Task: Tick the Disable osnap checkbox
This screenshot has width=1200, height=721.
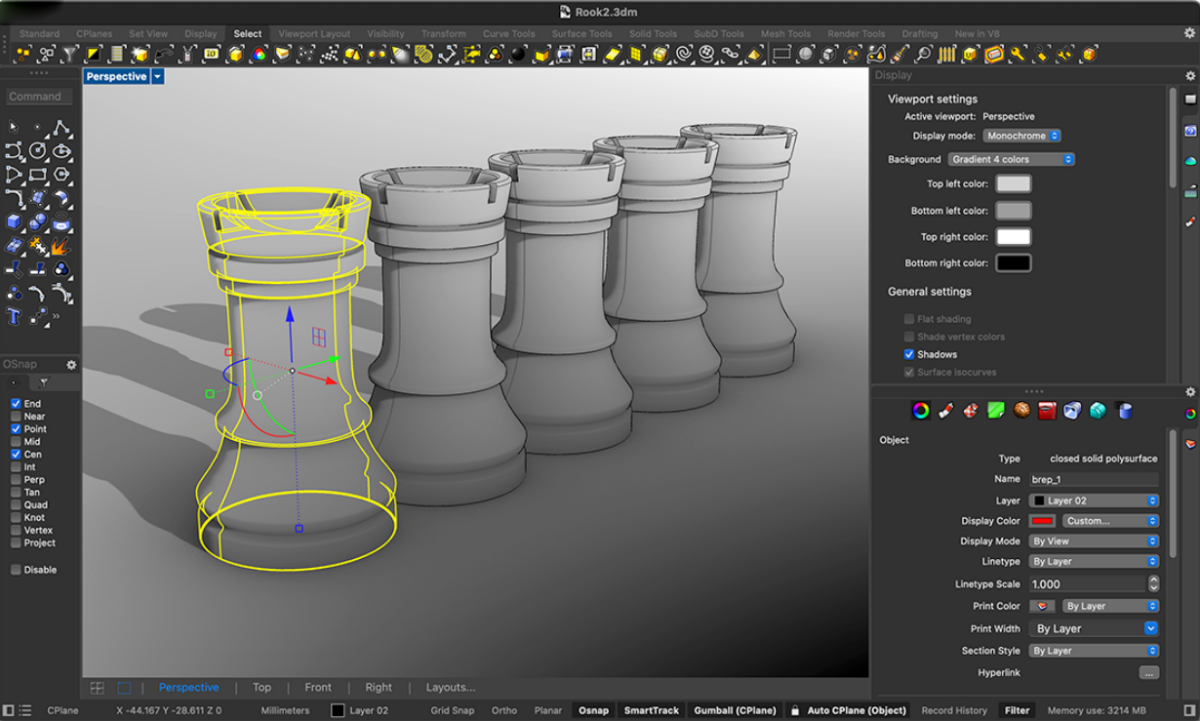Action: [x=16, y=570]
